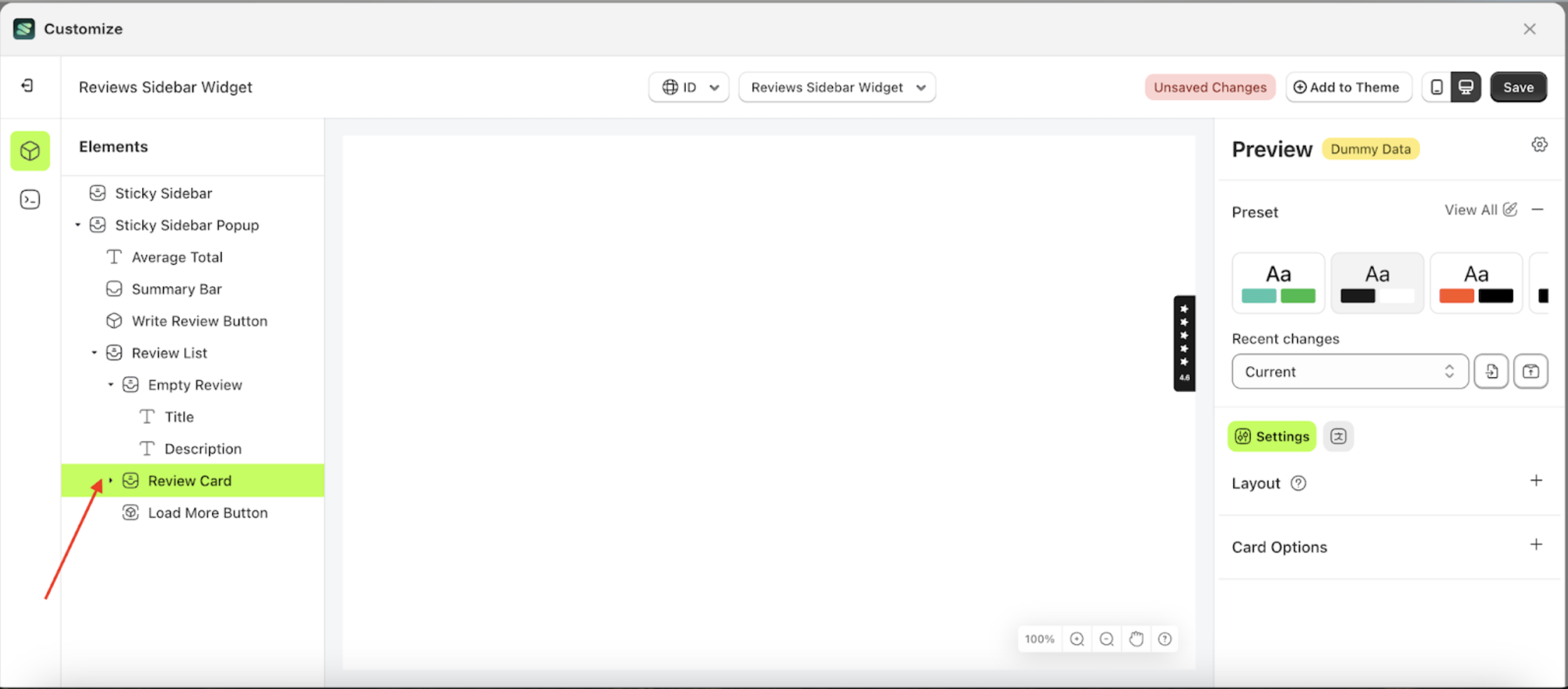Open the help question mark icon
1568x689 pixels.
pyautogui.click(x=1164, y=639)
